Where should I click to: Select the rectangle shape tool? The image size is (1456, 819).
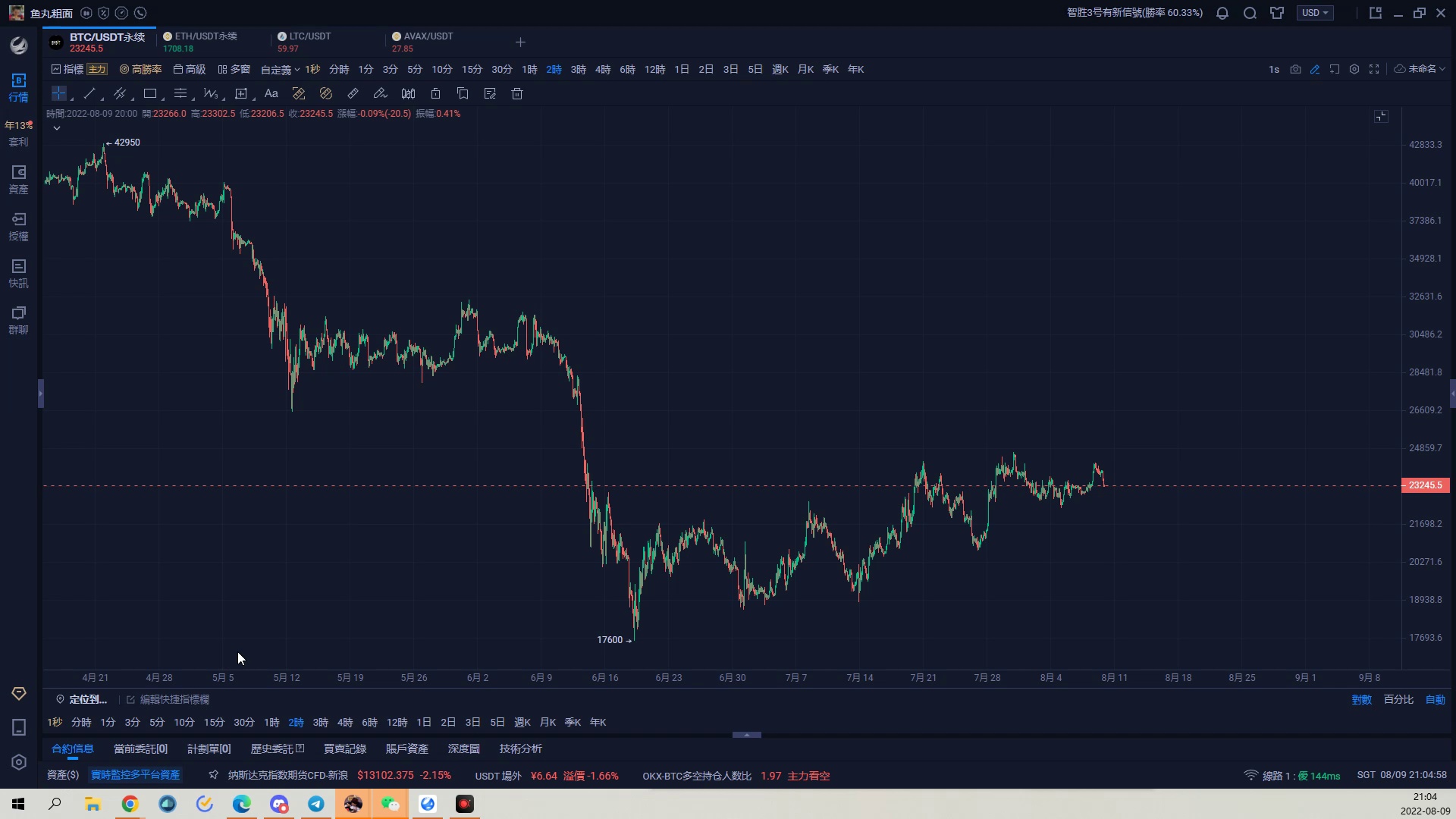pos(150,94)
